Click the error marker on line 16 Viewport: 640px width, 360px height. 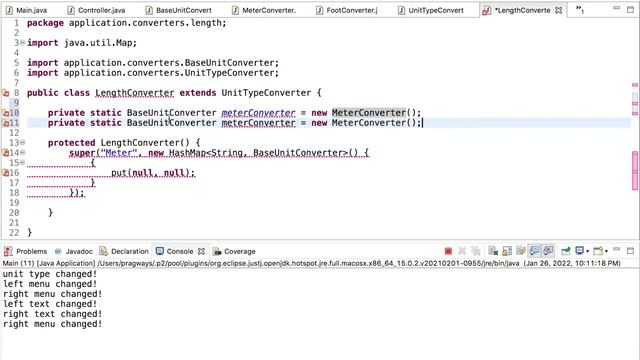pos(5,173)
